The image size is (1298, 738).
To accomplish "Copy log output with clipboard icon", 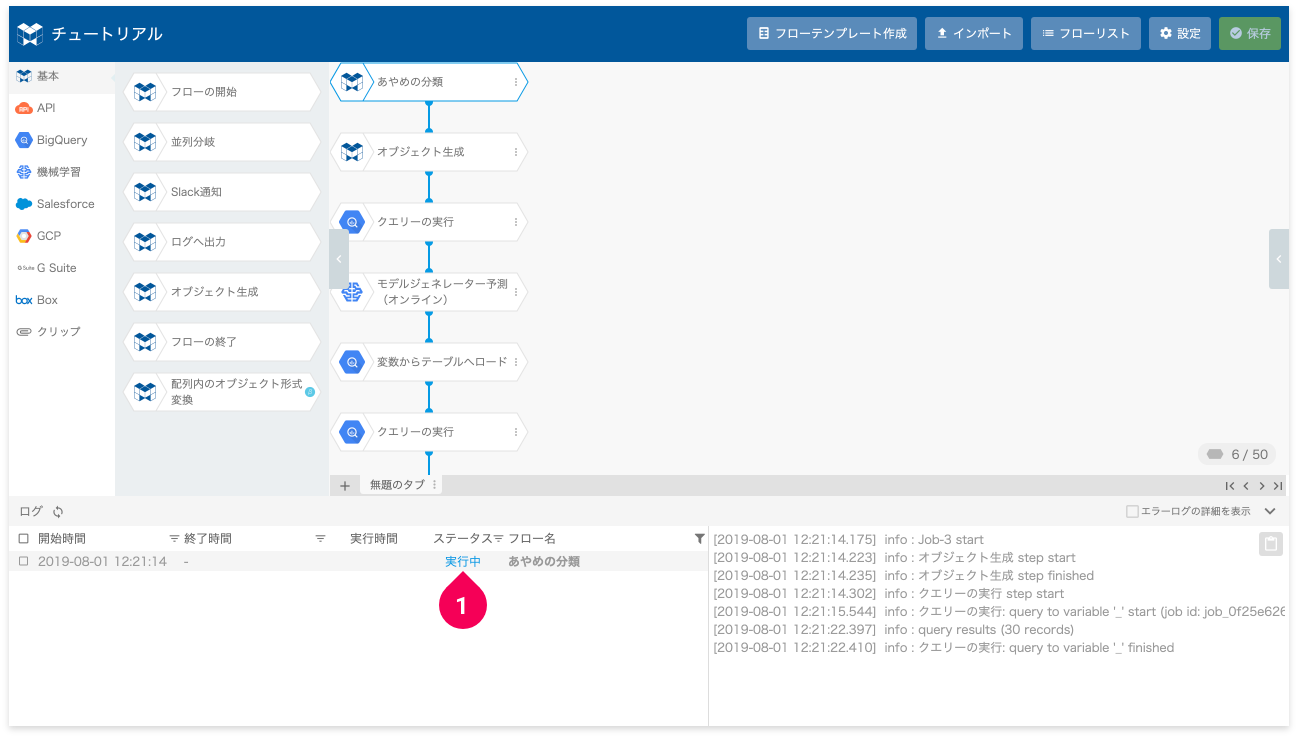I will 1270,543.
